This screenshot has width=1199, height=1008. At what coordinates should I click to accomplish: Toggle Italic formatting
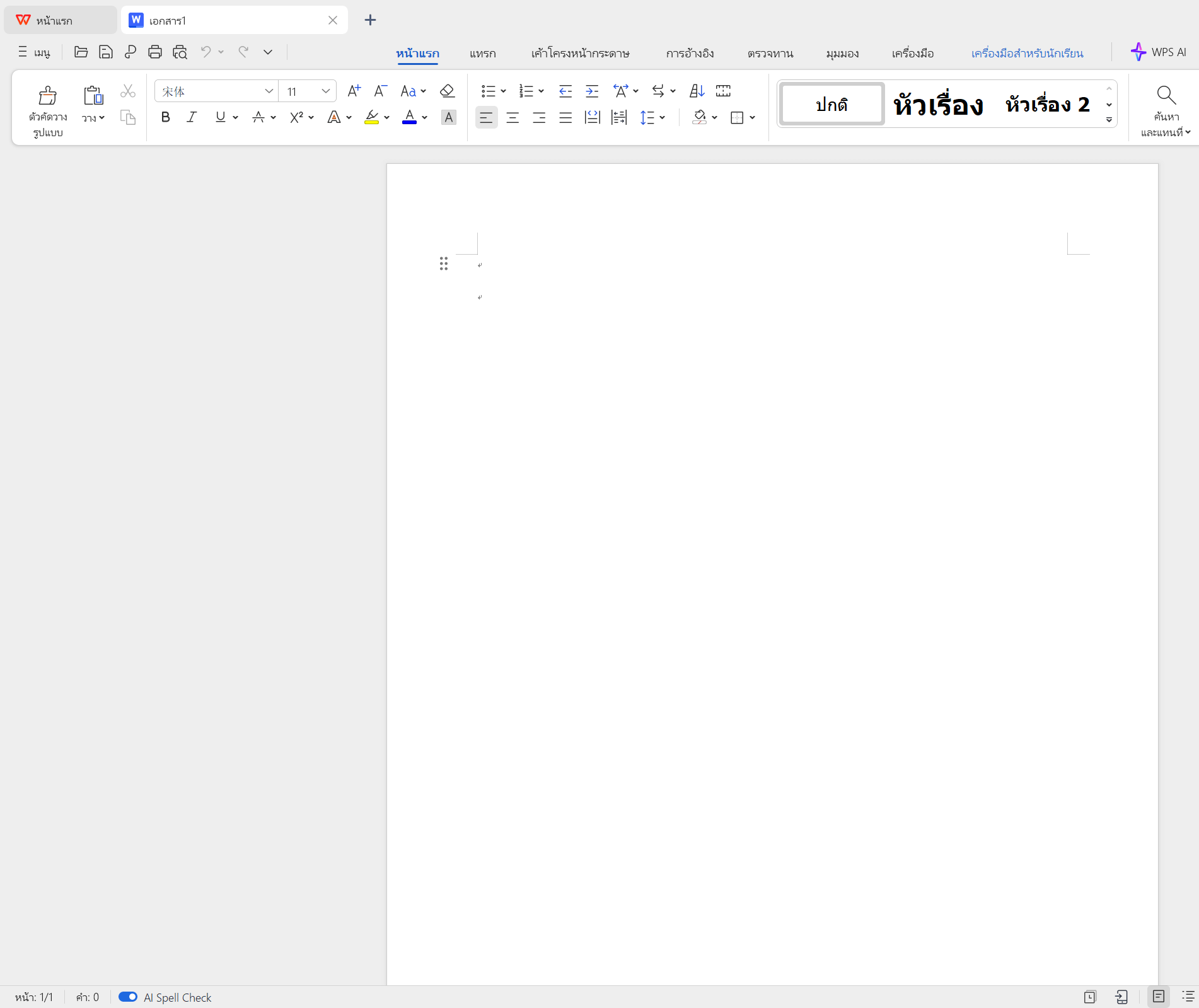pyautogui.click(x=192, y=117)
